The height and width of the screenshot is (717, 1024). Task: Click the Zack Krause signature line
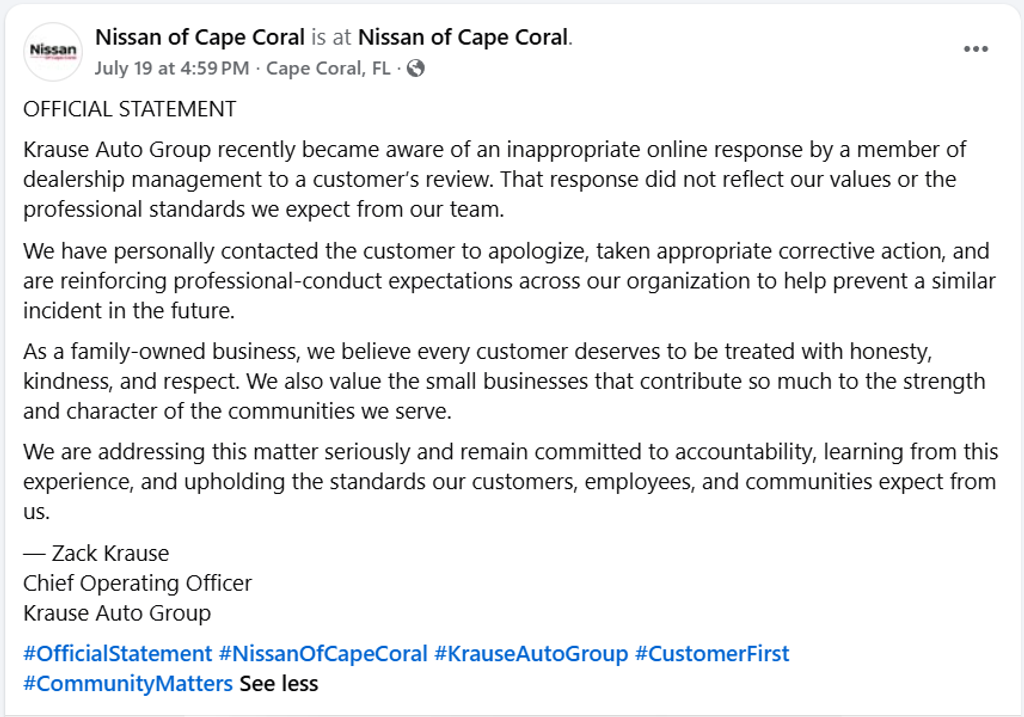(x=96, y=553)
